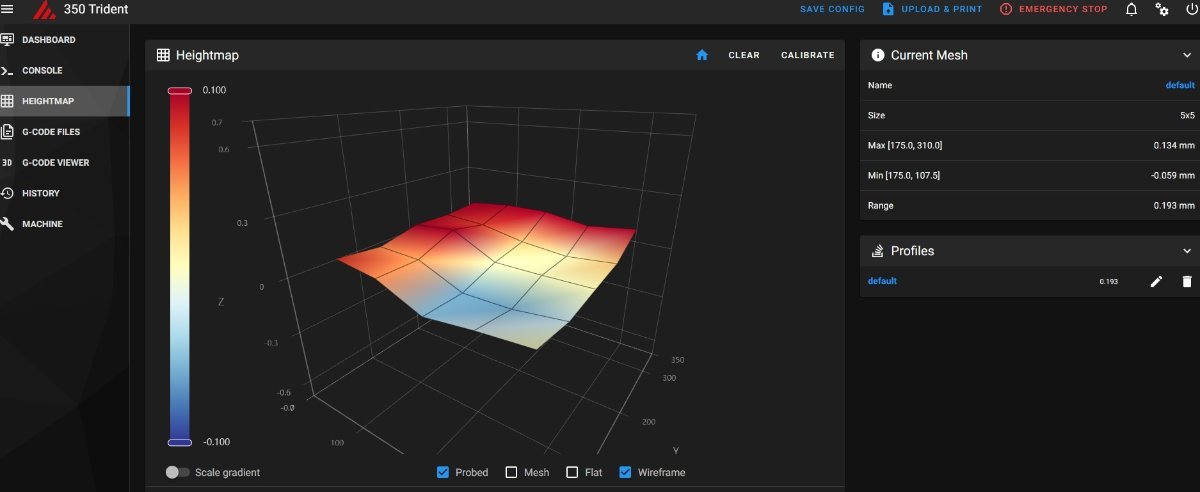
Task: Collapse the Profiles panel chevron
Action: [x=1187, y=251]
